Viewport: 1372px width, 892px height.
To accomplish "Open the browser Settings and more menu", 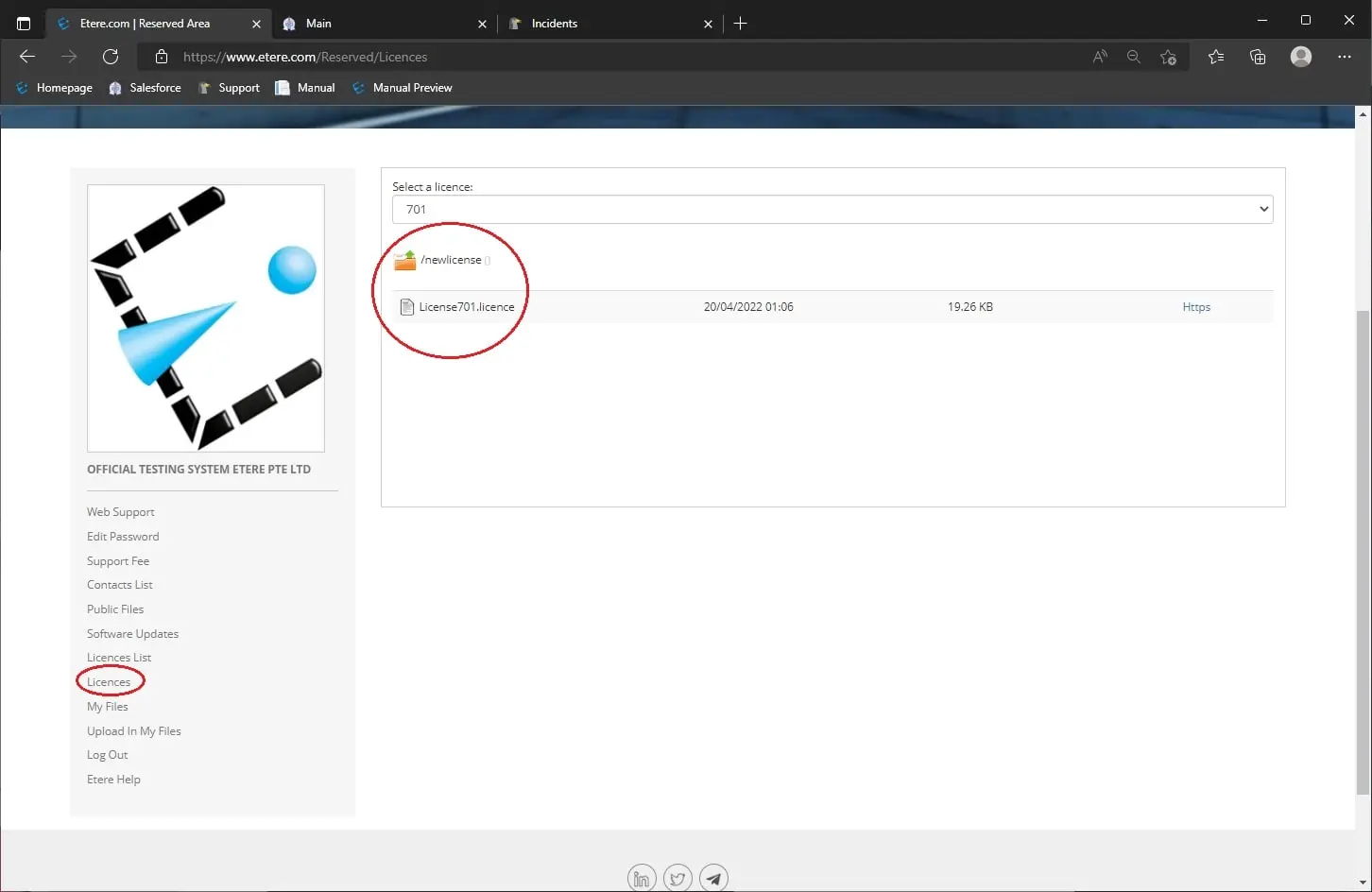I will click(x=1345, y=57).
